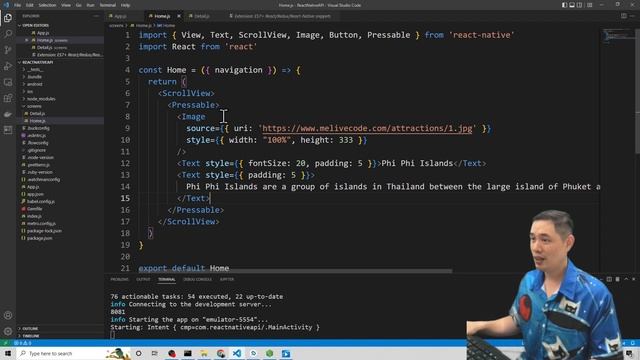
Task: Open the Help menu
Action: [x=125, y=5]
